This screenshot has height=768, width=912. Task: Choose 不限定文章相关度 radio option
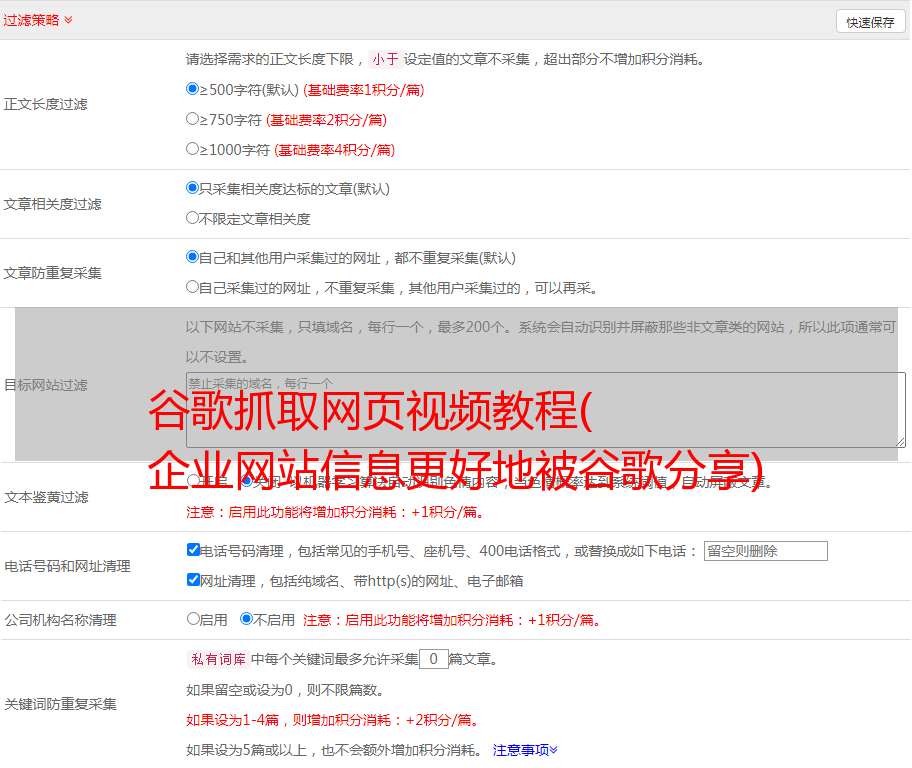pos(193,218)
